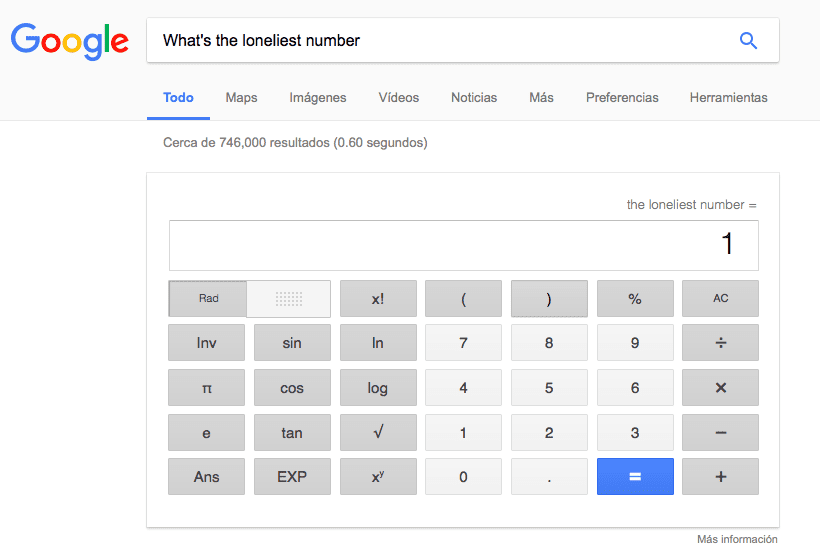This screenshot has height=551, width=820.
Task: Open the Más información link
Action: pos(736,539)
